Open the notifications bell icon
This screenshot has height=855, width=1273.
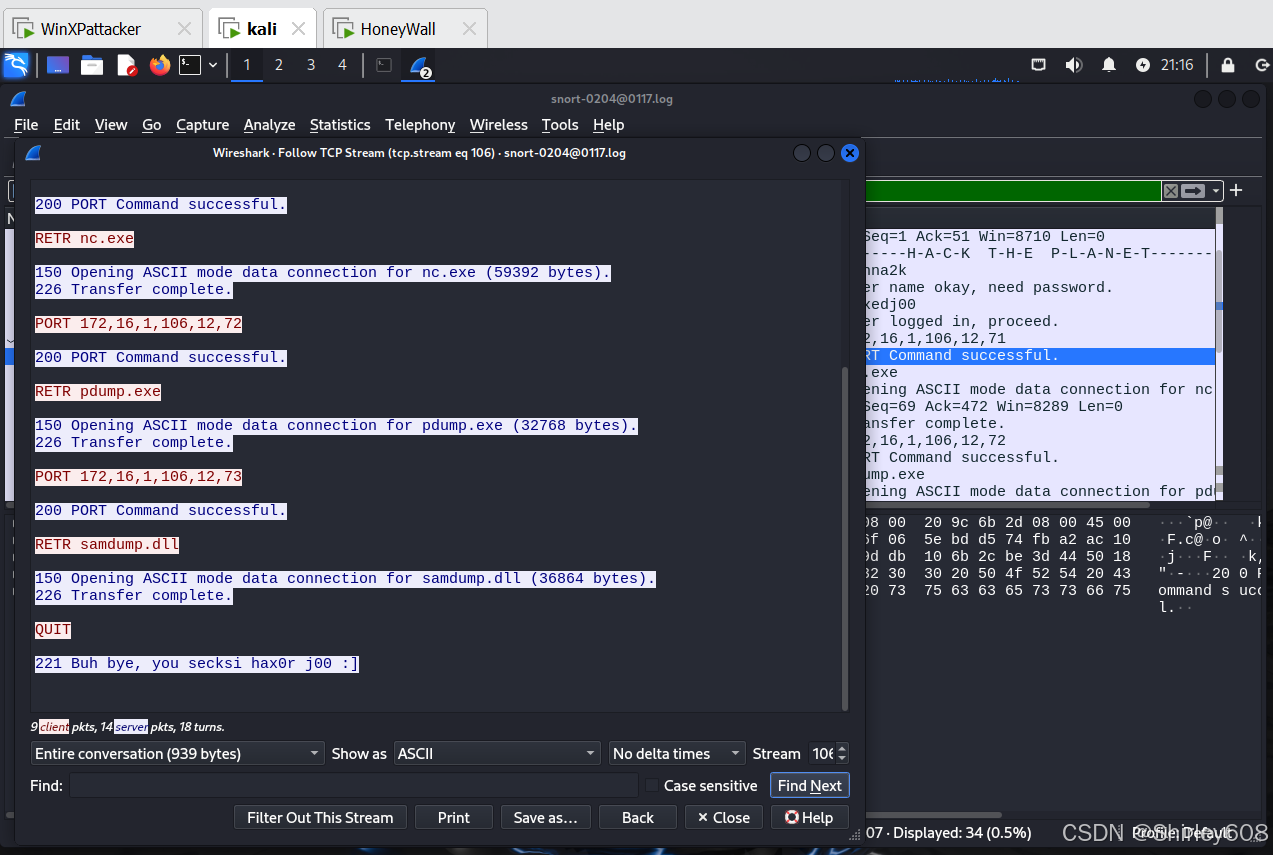(x=1108, y=65)
